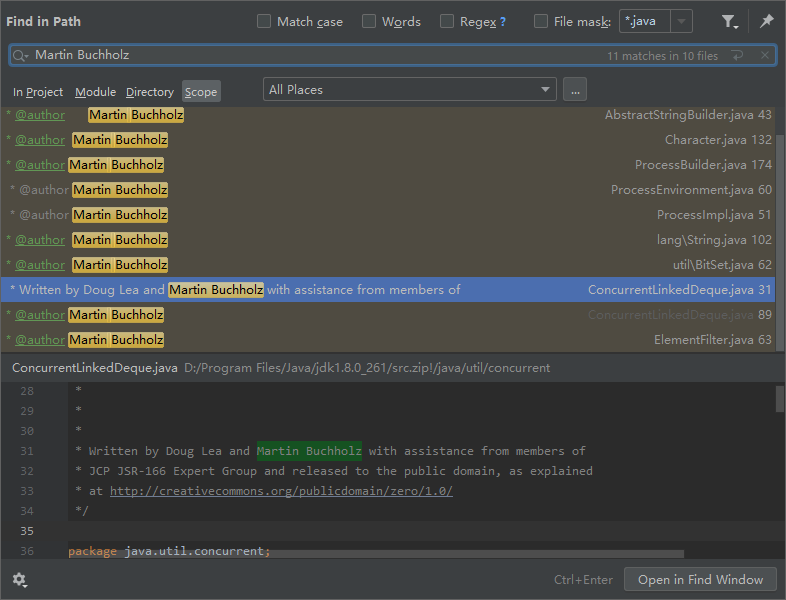The image size is (786, 600).
Task: Click the file mask *.java field
Action: point(645,22)
